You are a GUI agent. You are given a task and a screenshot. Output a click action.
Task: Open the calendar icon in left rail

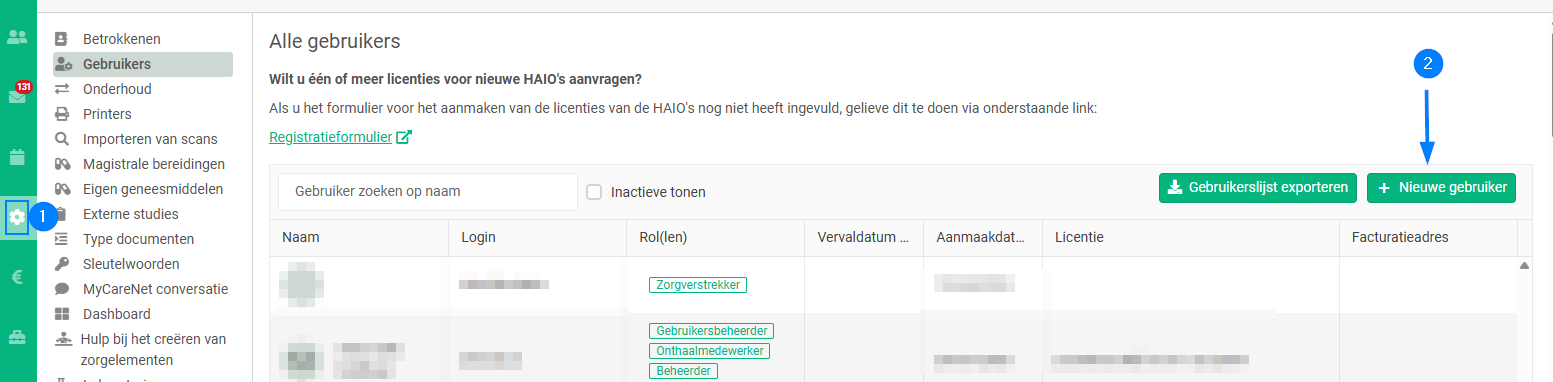[18, 157]
